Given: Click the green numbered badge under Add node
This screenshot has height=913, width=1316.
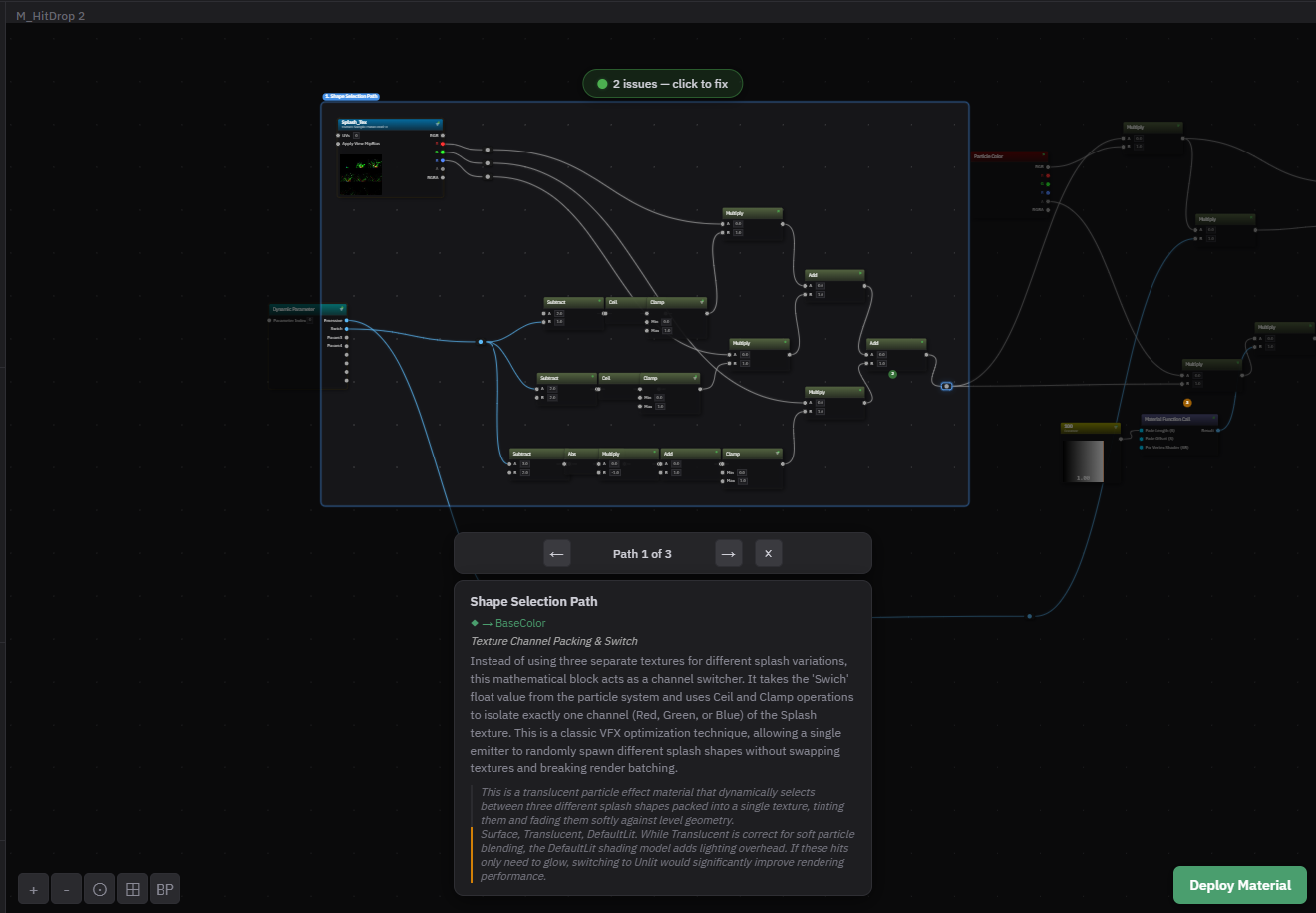Looking at the screenshot, I should click(x=892, y=374).
